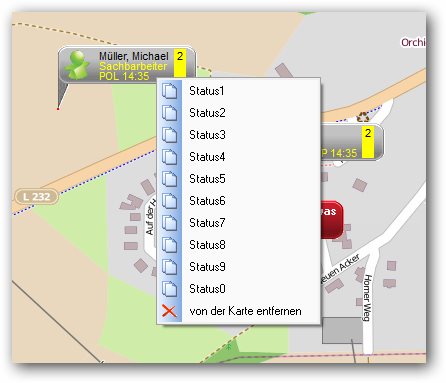446x383 pixels.
Task: Click the red marker label on the map
Action: [331, 219]
